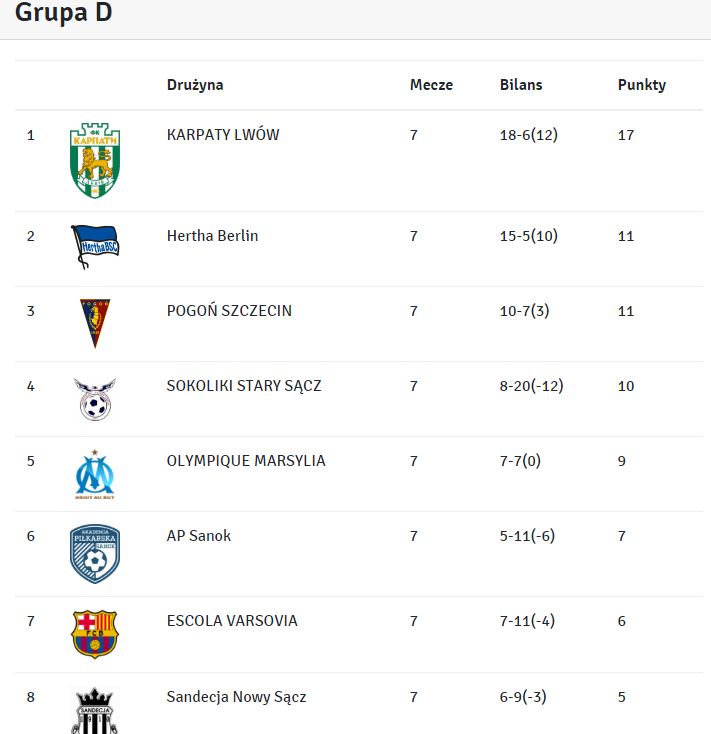Viewport: 711px width, 734px height.
Task: Click the OLYMPIQUE MARSYLIA team name
Action: point(246,461)
